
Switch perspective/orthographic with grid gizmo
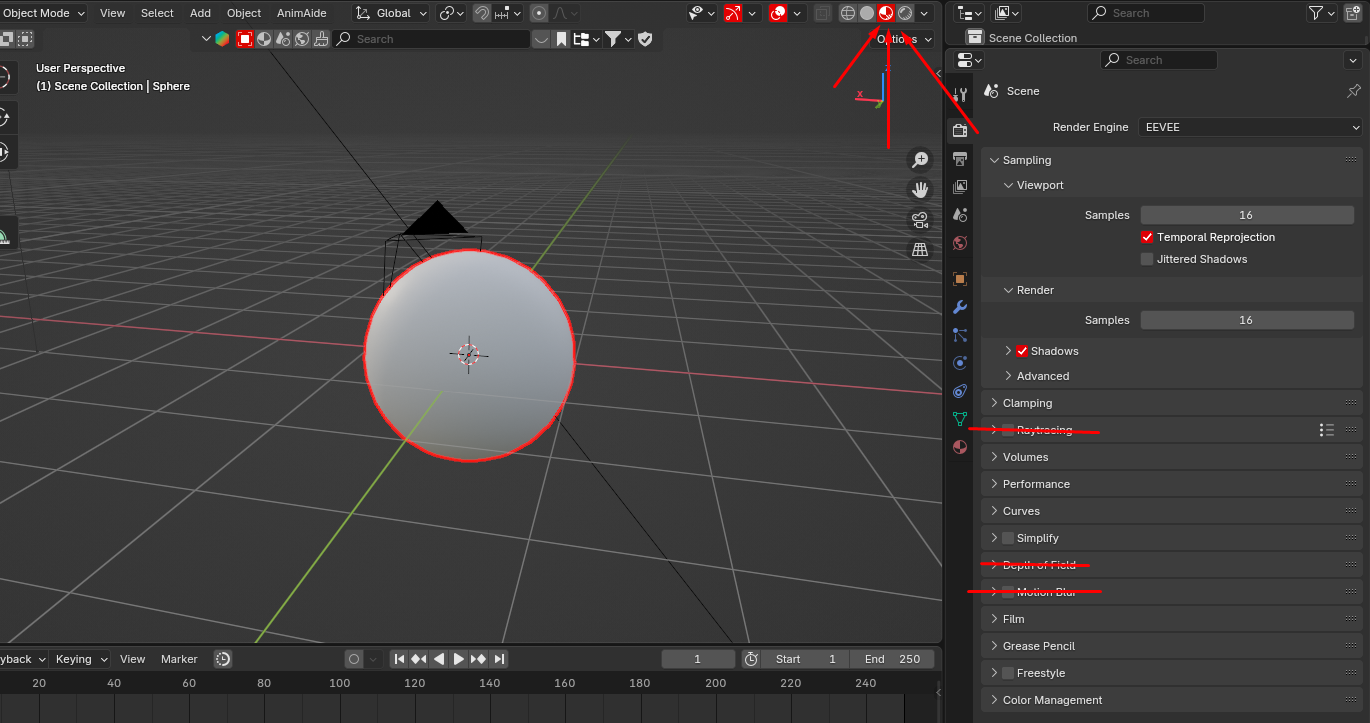919,249
